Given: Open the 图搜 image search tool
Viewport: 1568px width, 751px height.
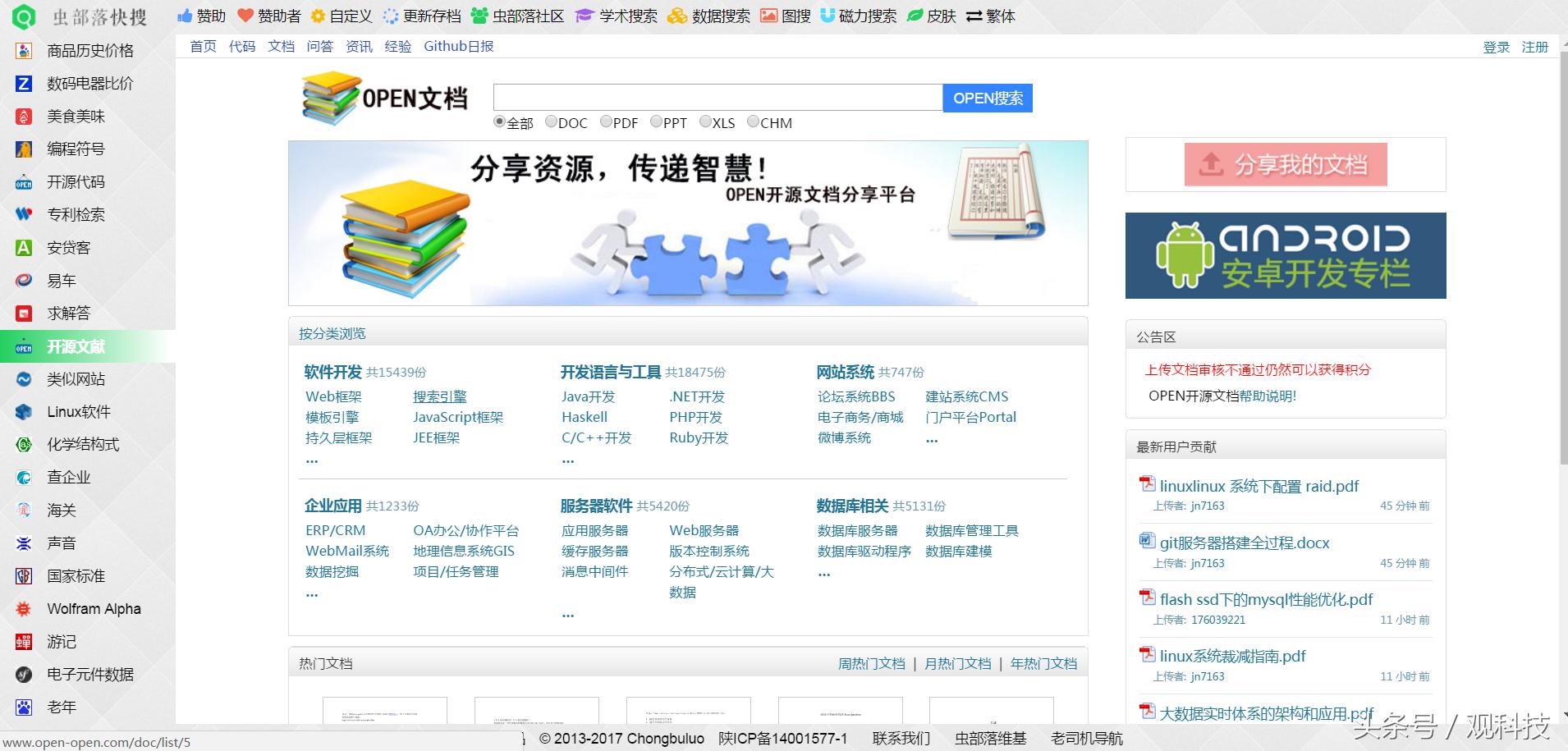Looking at the screenshot, I should click(793, 15).
